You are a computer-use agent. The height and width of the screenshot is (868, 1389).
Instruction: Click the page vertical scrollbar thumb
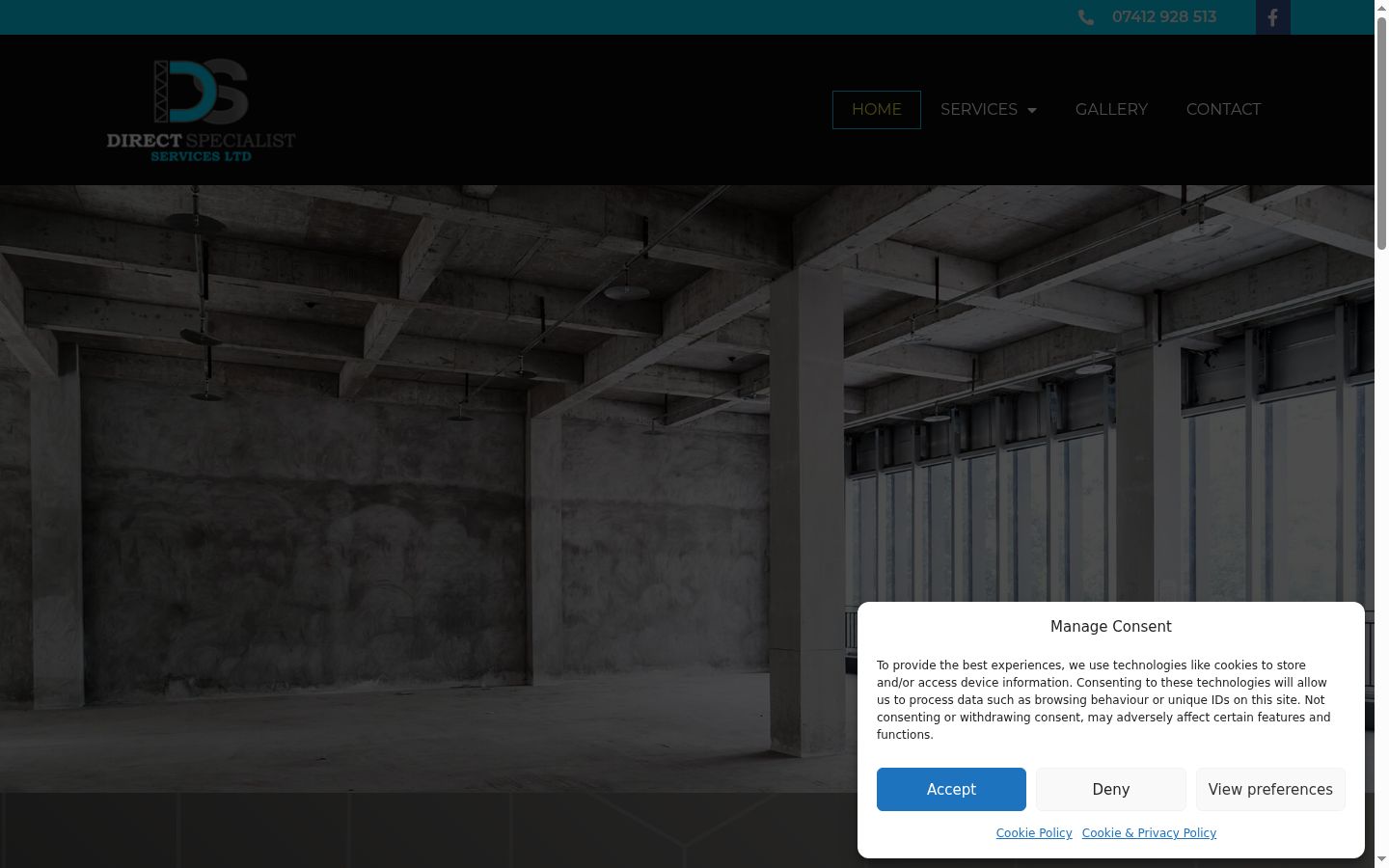click(1381, 133)
